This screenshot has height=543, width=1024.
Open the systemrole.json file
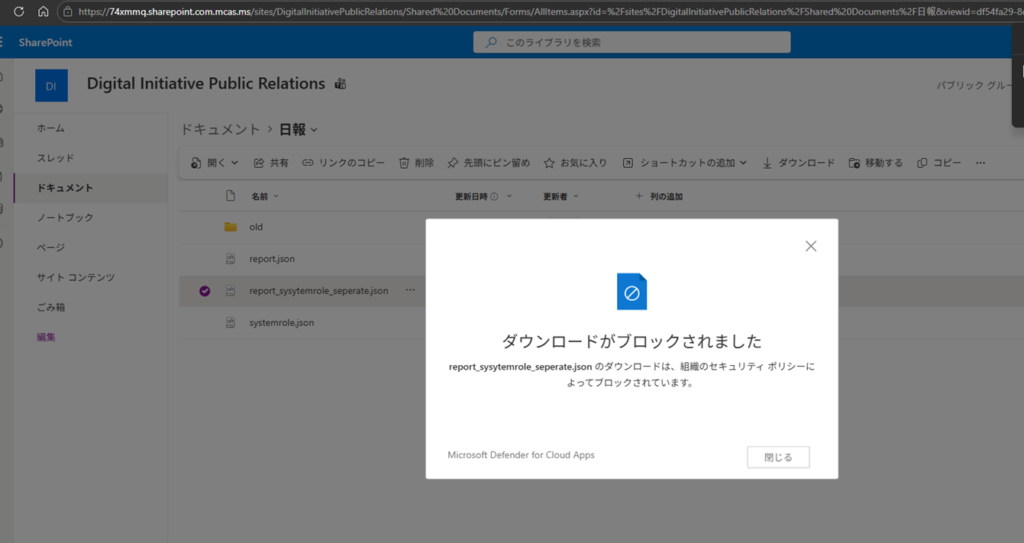pos(281,323)
